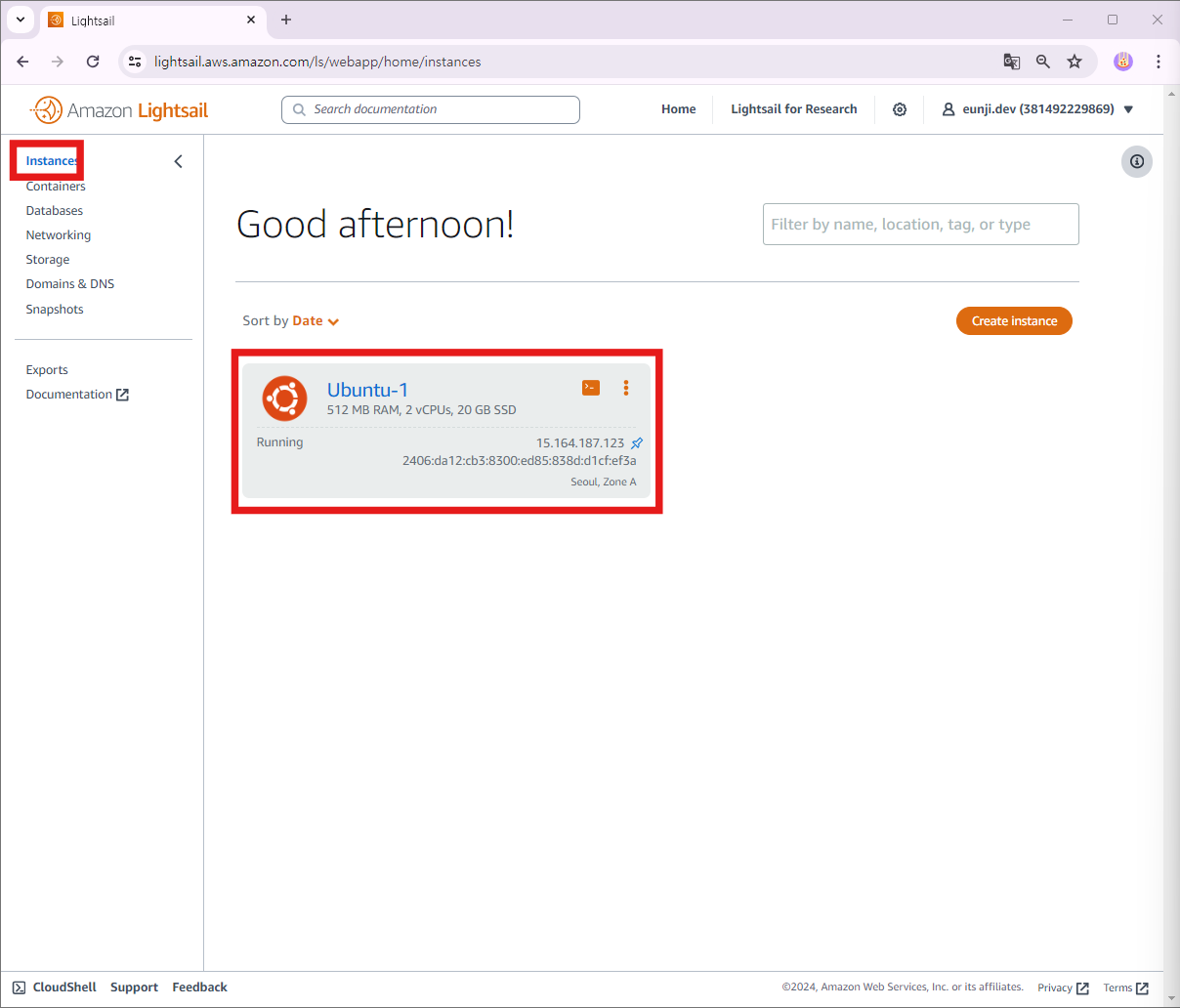The image size is (1180, 1008).
Task: Open the Chrome profile avatar
Action: pos(1123,62)
